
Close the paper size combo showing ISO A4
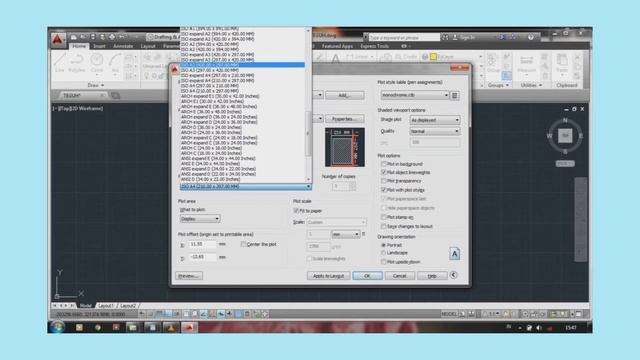click(246, 187)
